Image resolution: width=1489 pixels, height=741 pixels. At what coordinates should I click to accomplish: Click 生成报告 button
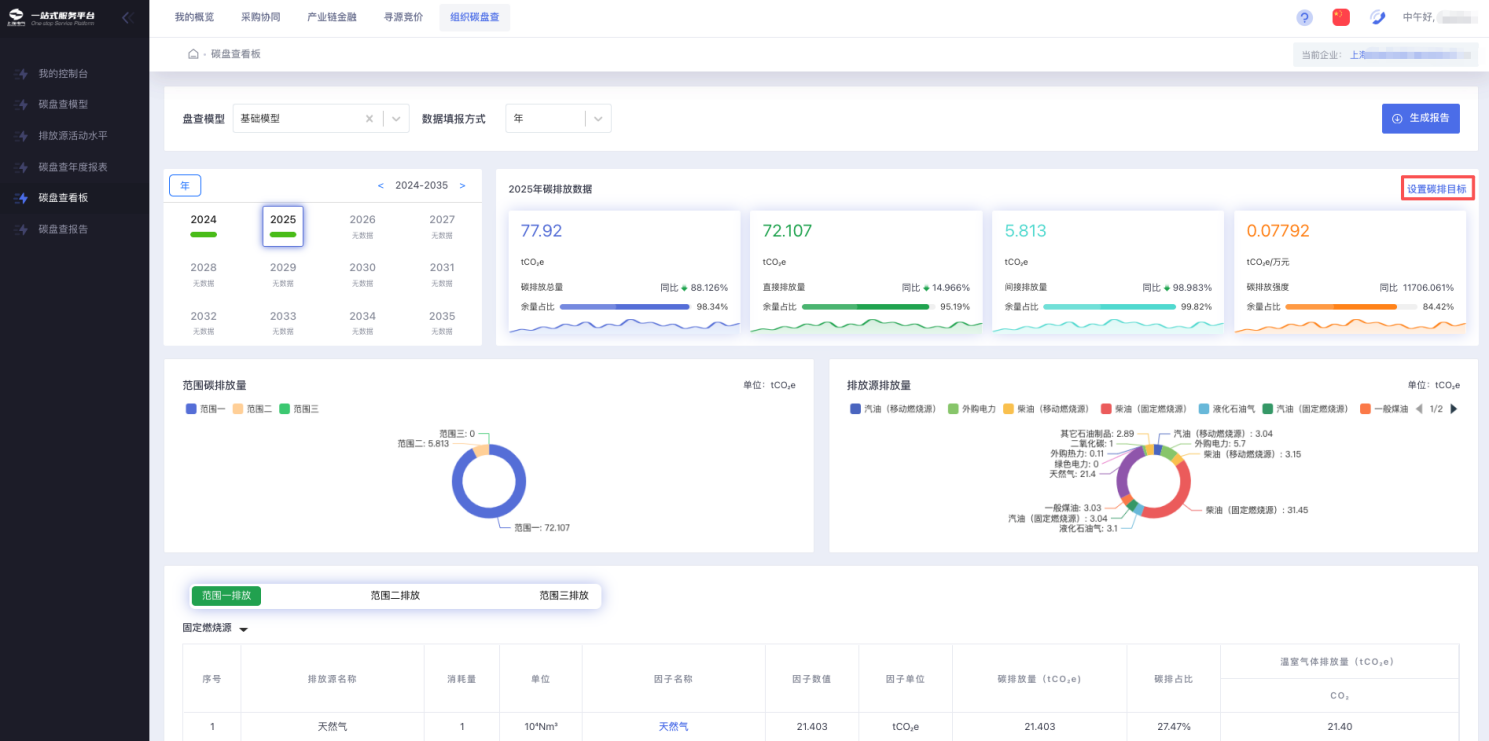pos(1420,118)
